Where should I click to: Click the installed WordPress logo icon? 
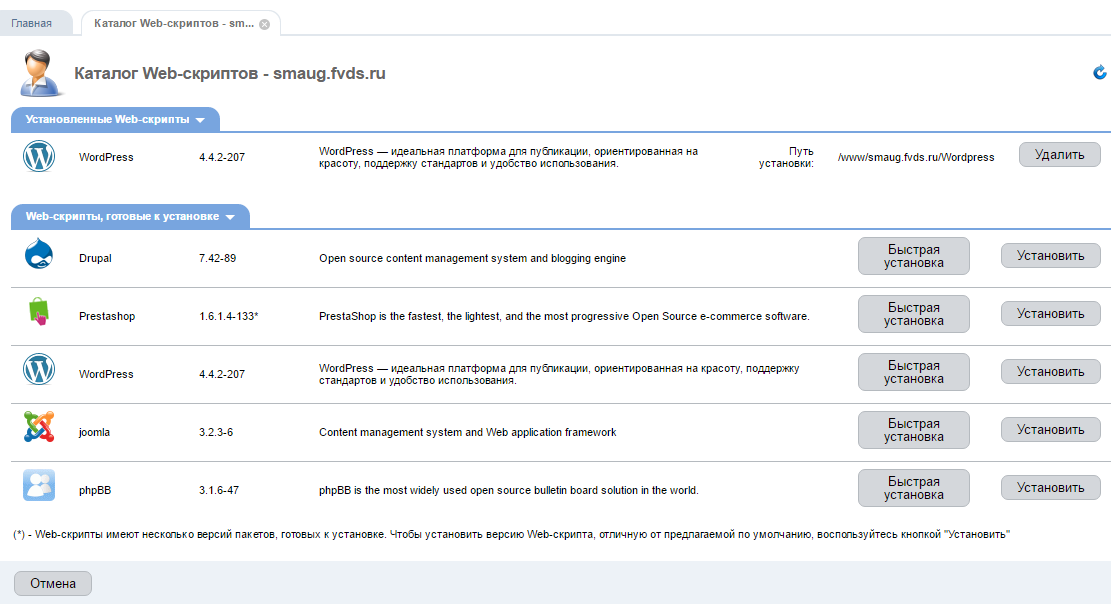point(39,156)
